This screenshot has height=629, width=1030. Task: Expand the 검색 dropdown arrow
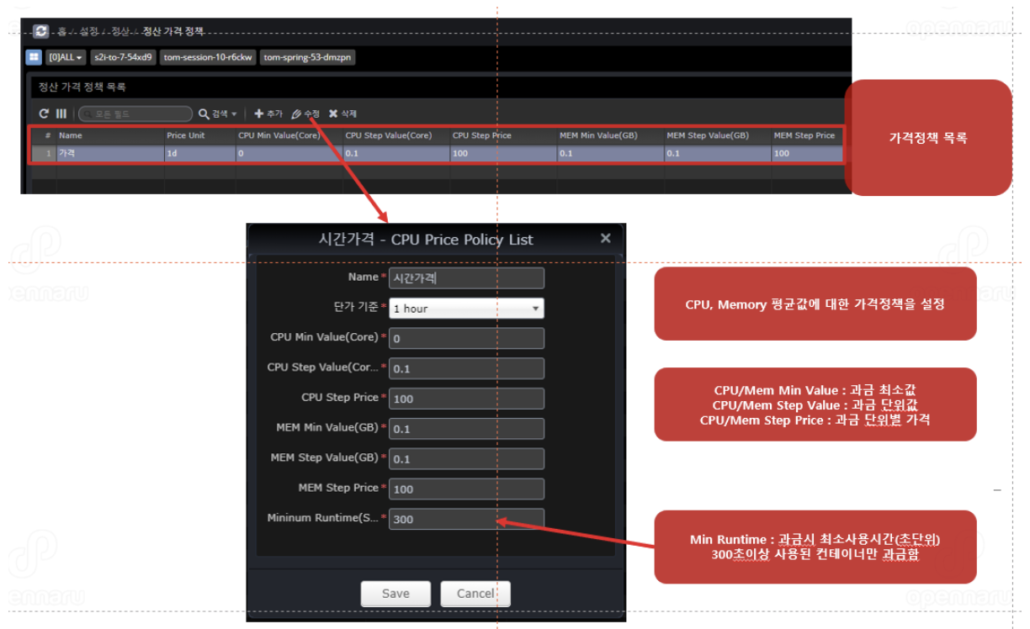(235, 113)
